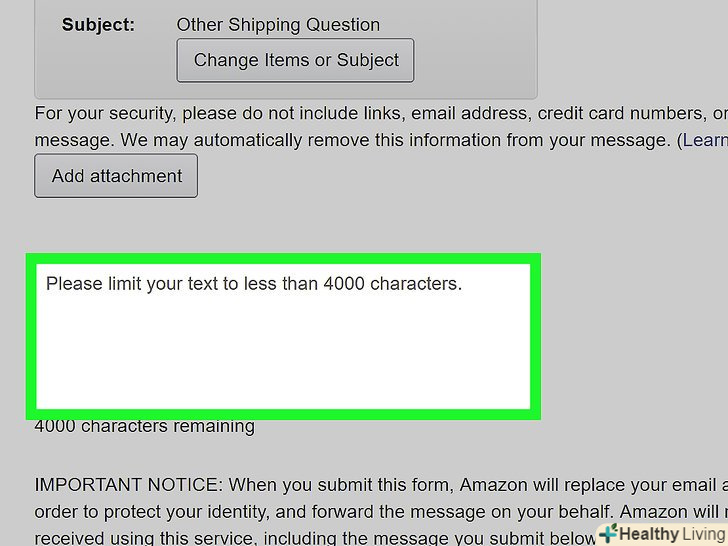Screen dimensions: 728x546
Task: Click the IMPORTANT NOTICE heading text
Action: pyautogui.click(x=127, y=485)
